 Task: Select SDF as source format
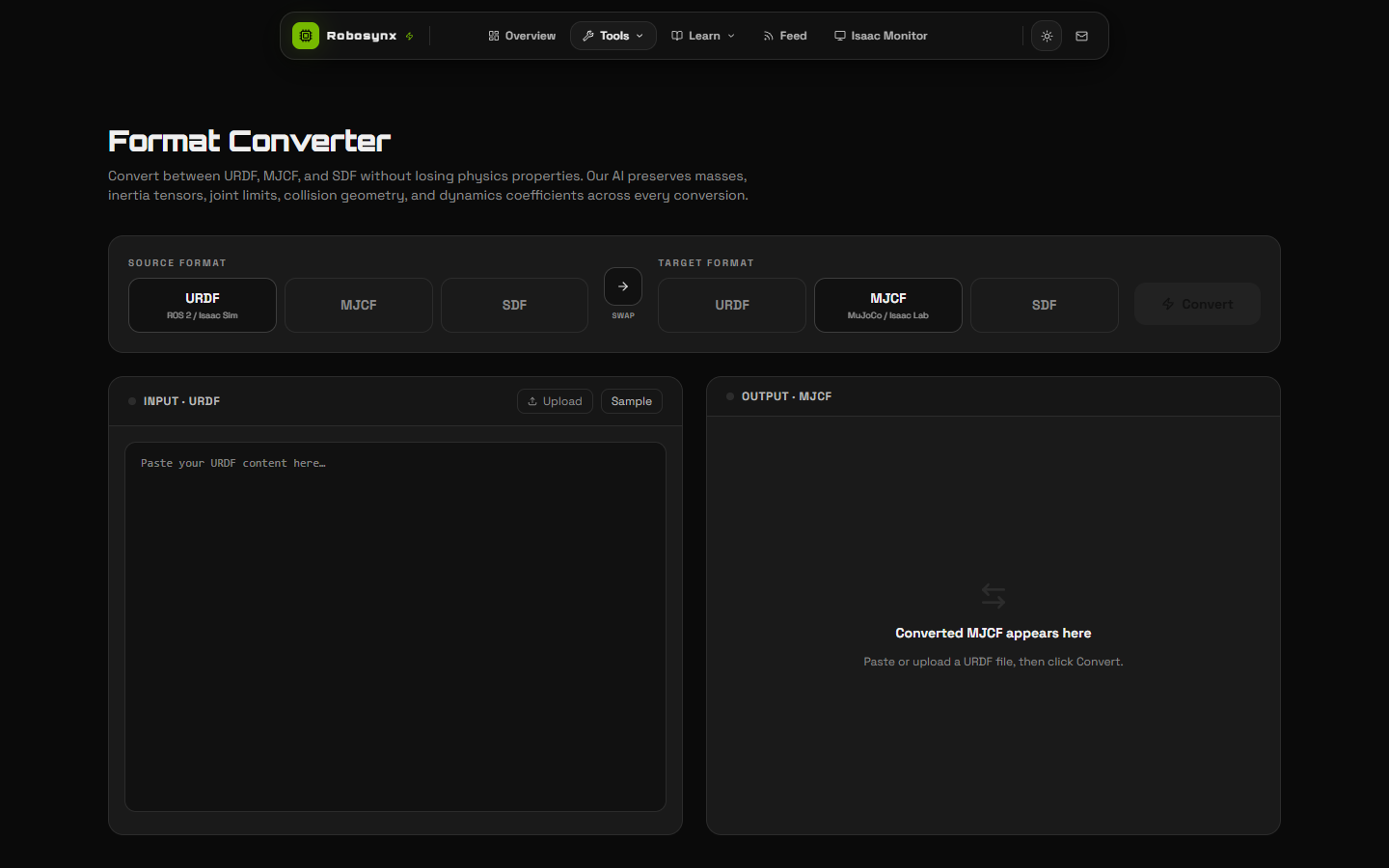point(514,305)
